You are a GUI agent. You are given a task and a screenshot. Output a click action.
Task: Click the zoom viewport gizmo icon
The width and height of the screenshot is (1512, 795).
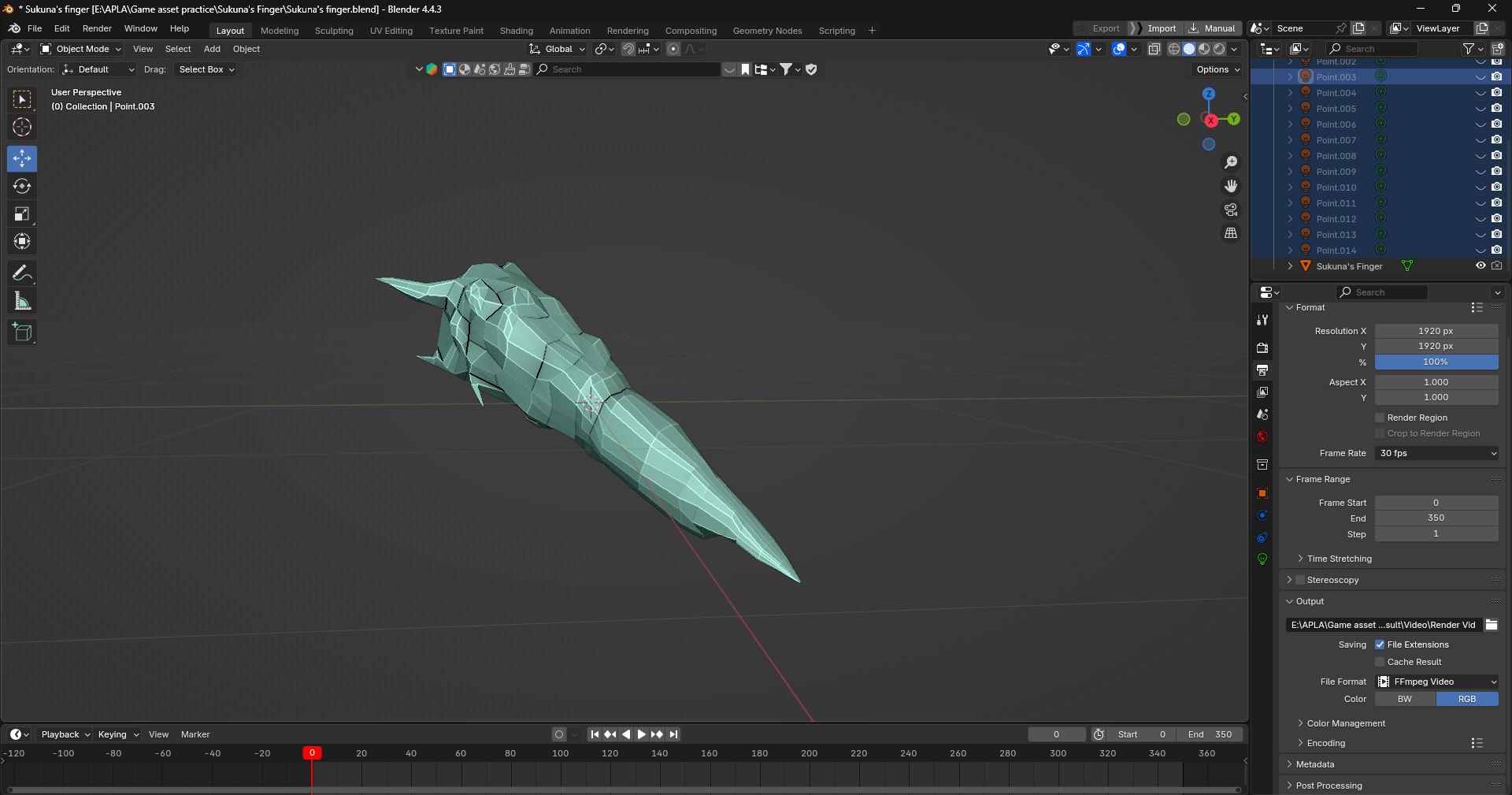(1231, 162)
